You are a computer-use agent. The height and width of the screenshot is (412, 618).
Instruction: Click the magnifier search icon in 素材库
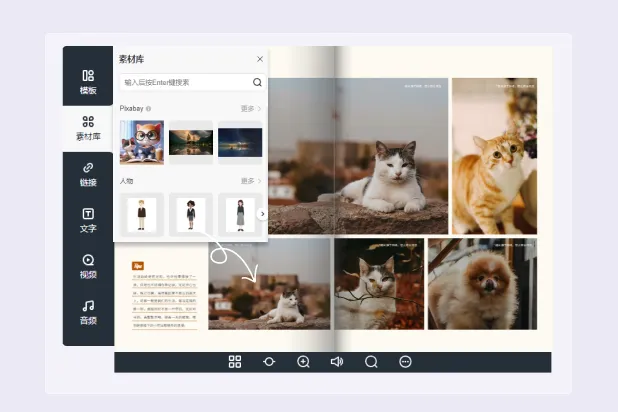pos(257,82)
